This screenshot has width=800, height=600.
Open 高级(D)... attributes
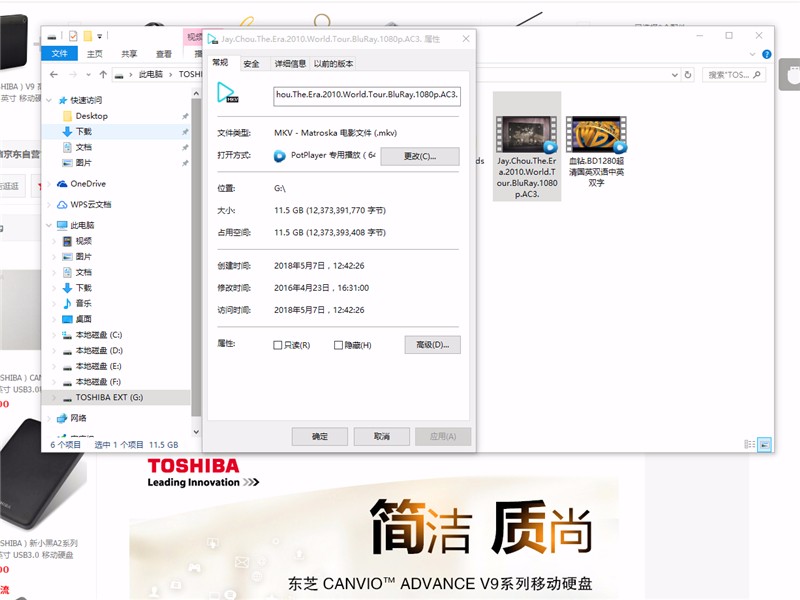(433, 344)
